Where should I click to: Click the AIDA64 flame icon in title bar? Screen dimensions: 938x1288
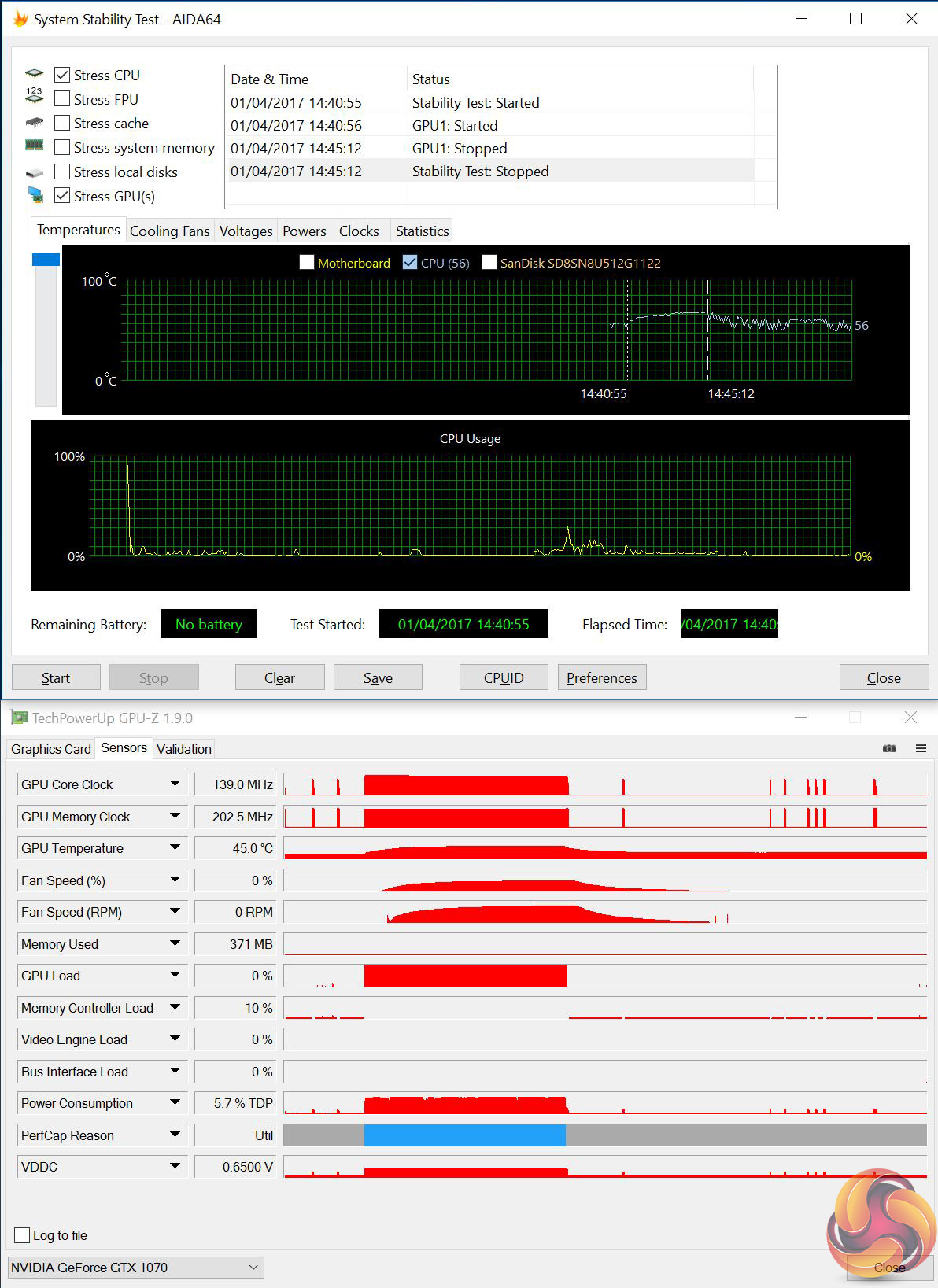click(x=20, y=19)
